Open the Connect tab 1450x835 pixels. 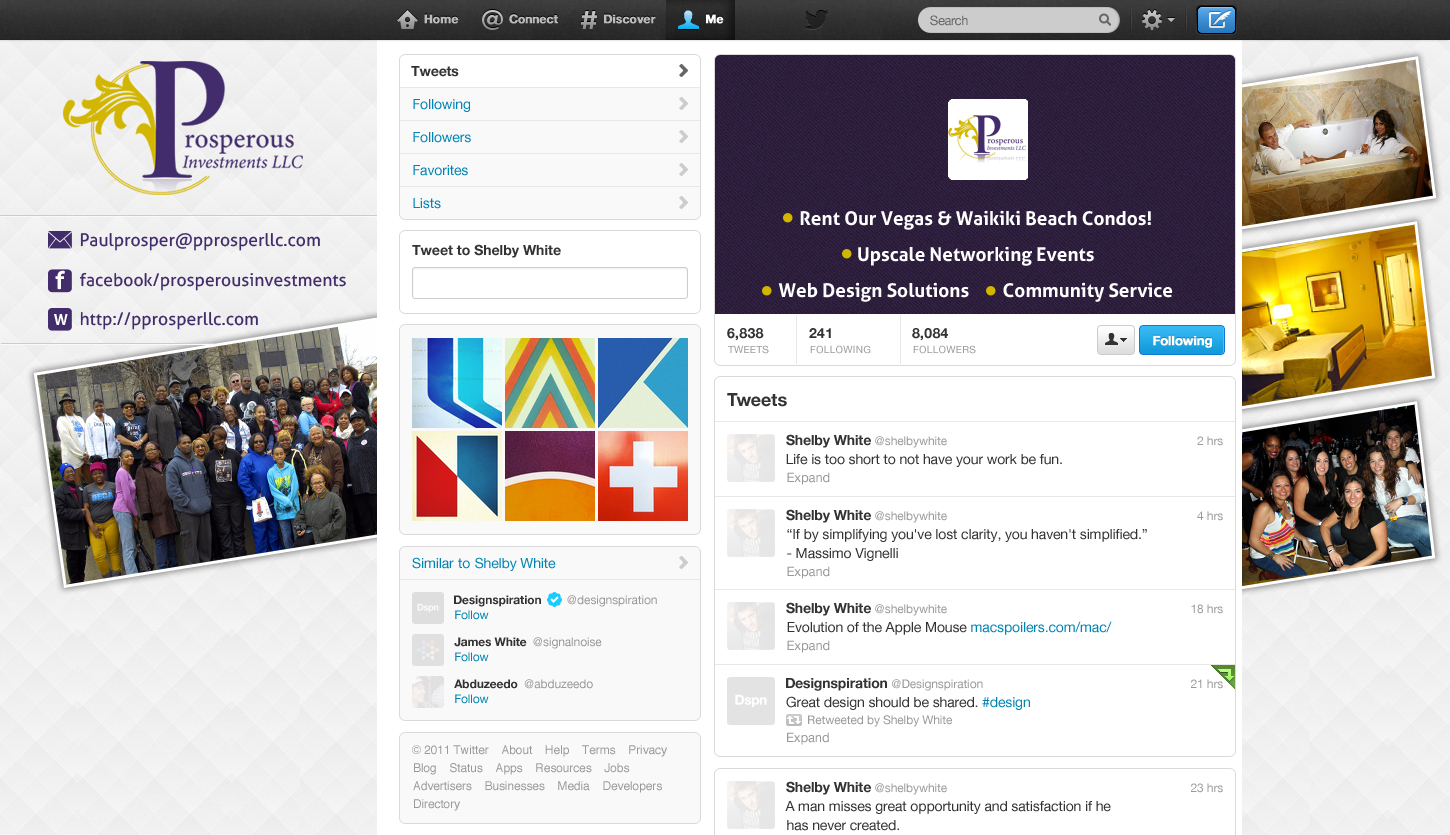tap(520, 20)
